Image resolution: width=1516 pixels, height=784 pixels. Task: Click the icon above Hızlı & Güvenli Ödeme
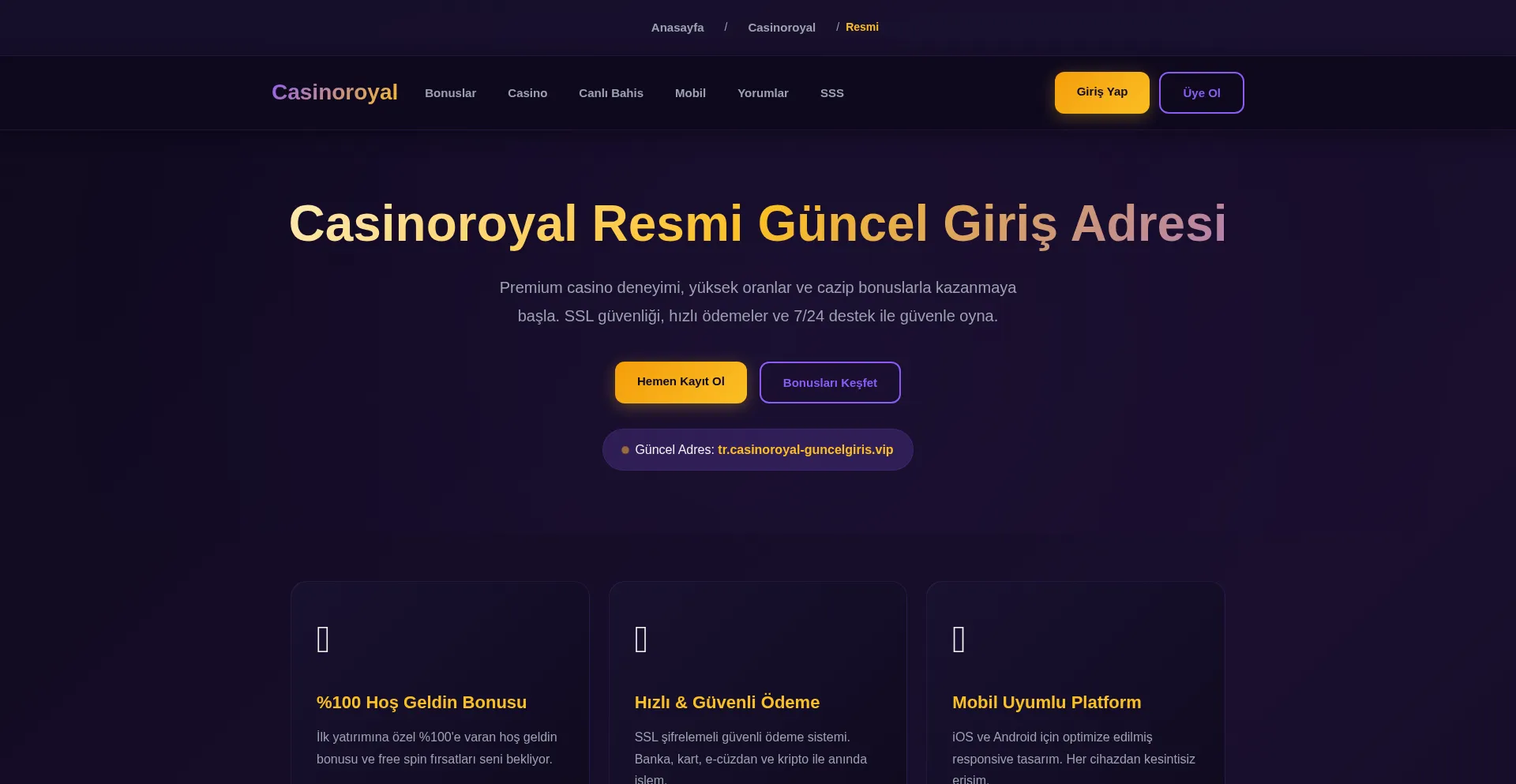[x=641, y=640]
